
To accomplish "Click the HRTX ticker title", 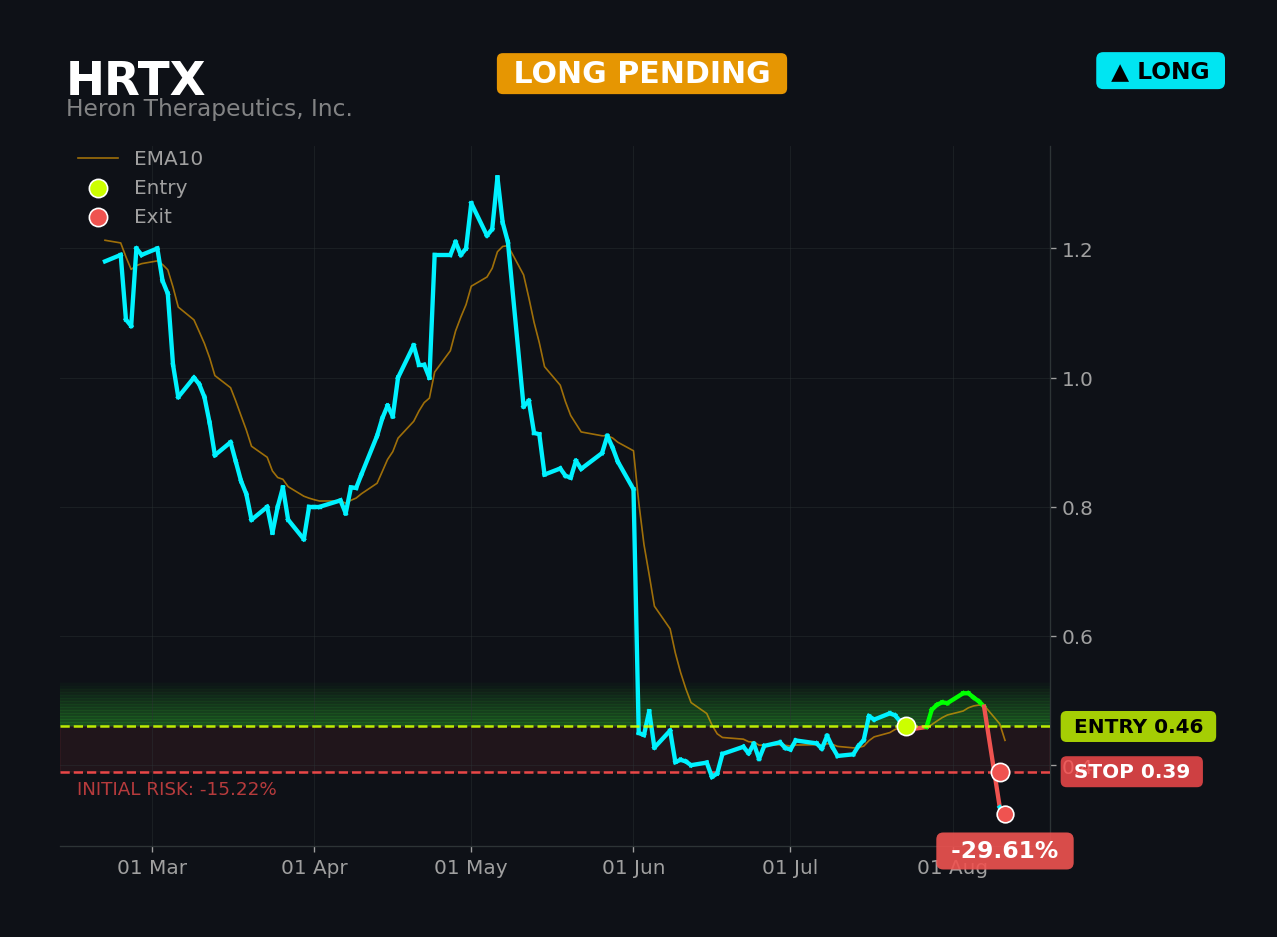I will 135,80.
